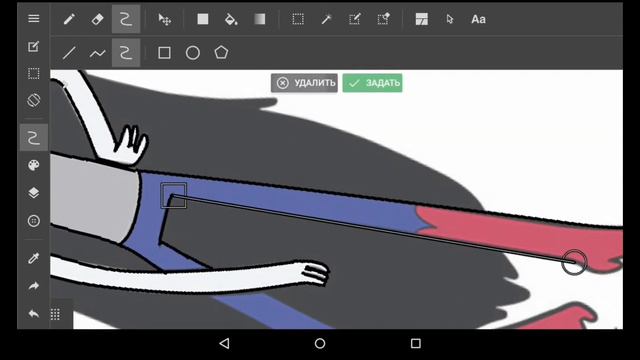Tap the Android Back button
The width and height of the screenshot is (640, 360).
pyautogui.click(x=224, y=343)
